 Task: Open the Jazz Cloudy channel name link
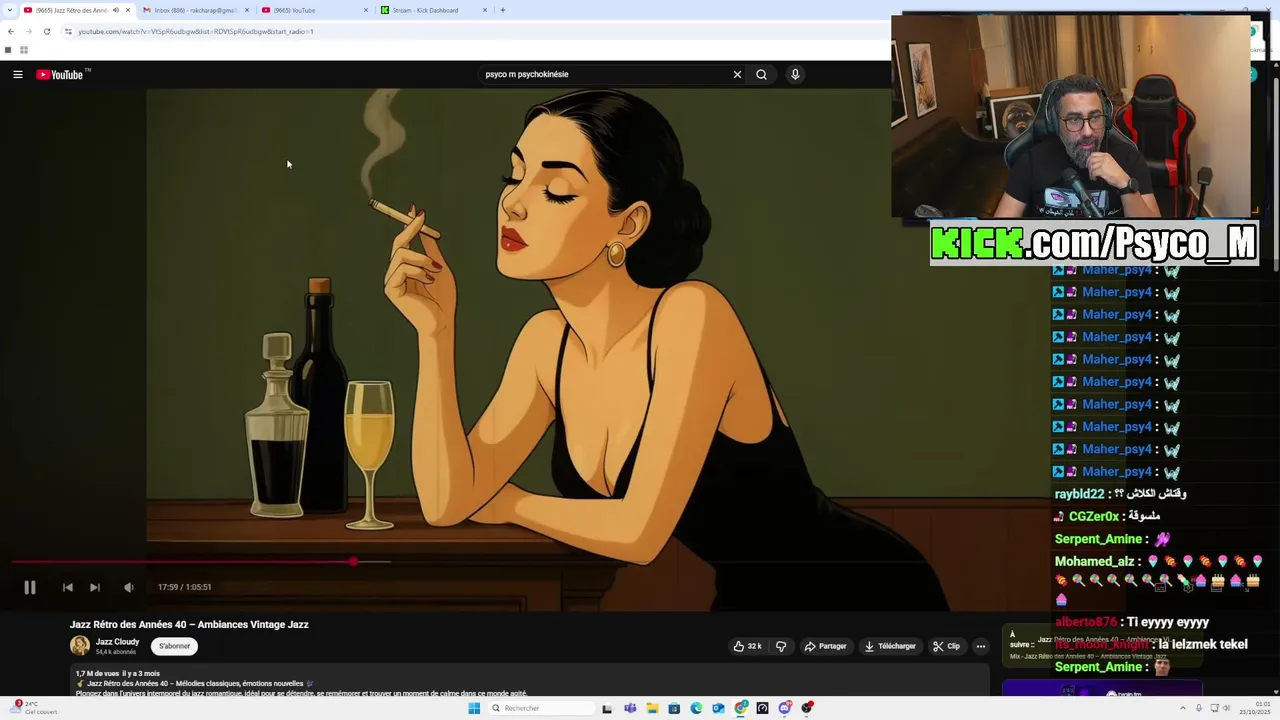coord(117,642)
